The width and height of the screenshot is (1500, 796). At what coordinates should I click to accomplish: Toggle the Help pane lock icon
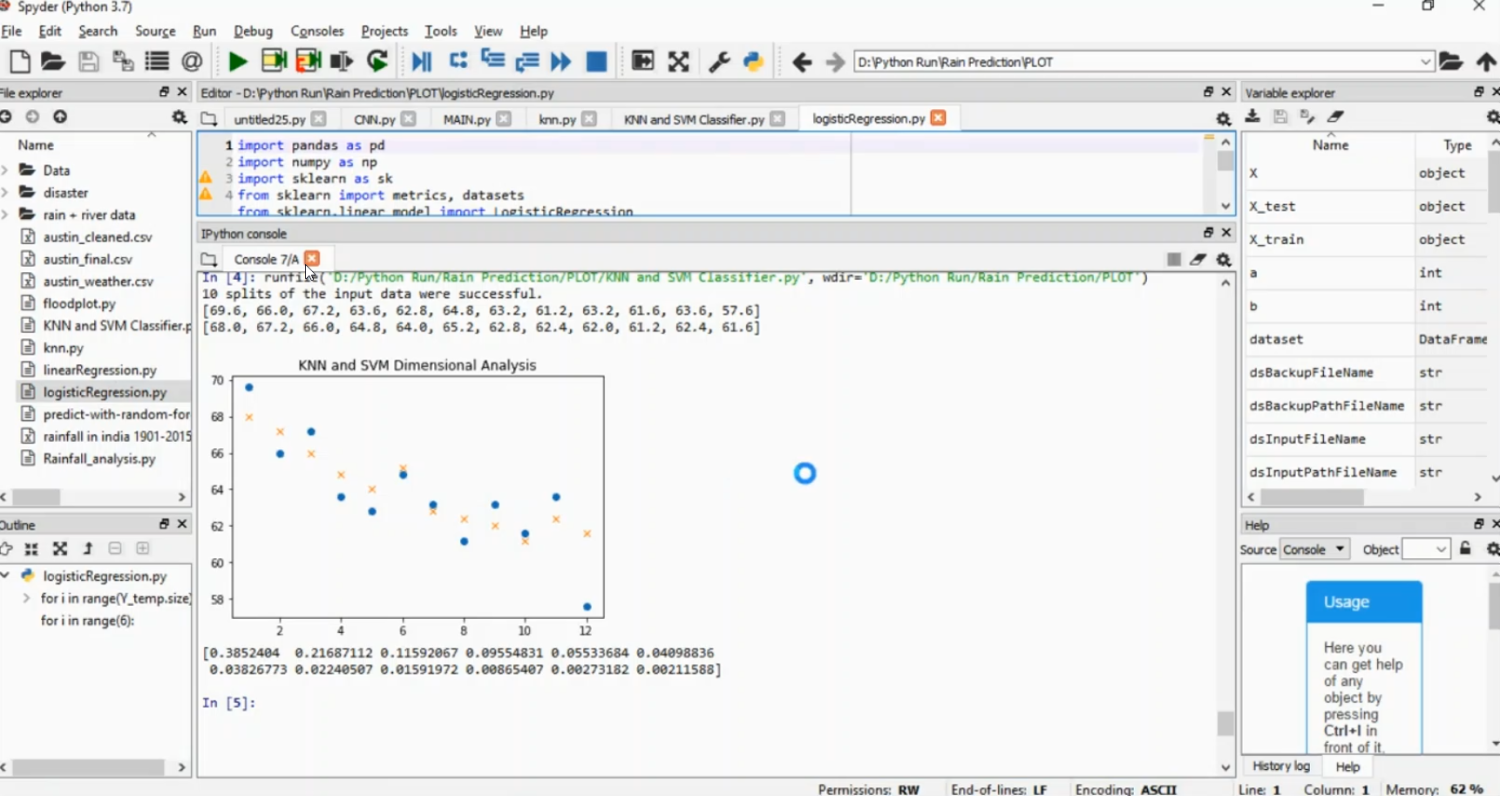click(1465, 549)
